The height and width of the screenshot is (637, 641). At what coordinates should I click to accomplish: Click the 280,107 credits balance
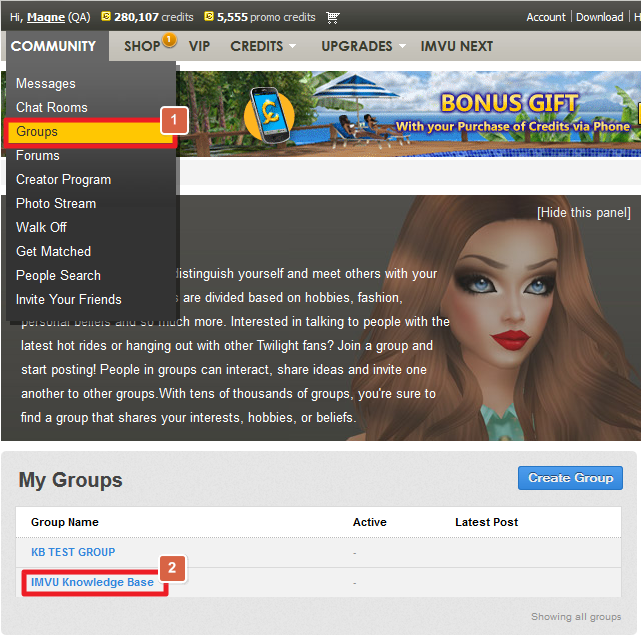tap(153, 17)
